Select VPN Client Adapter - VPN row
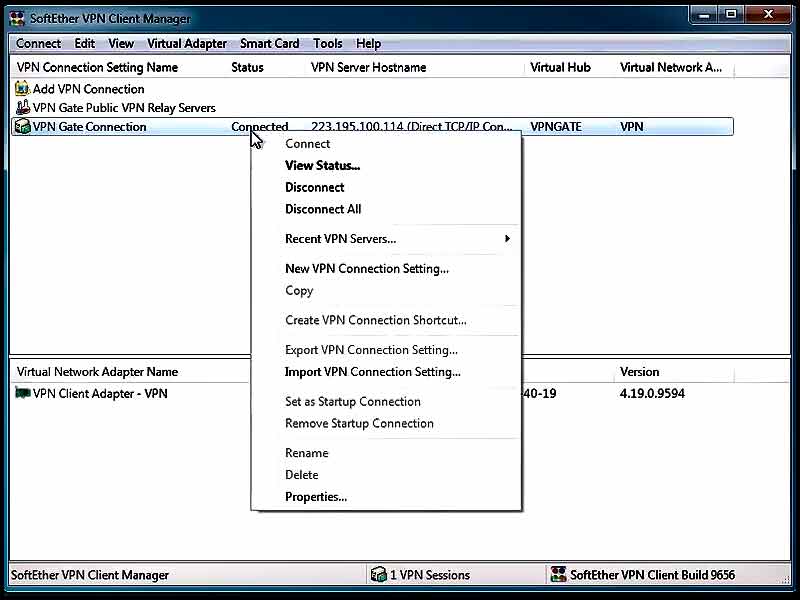This screenshot has width=800, height=600. click(x=100, y=393)
